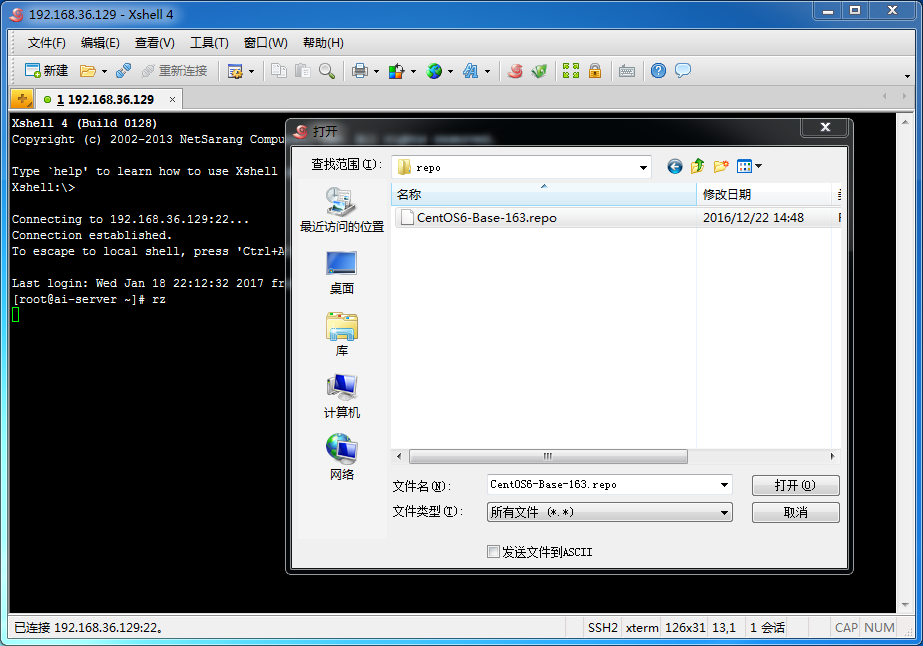Click the color scheme icon
This screenshot has width=923, height=646.
(x=396, y=71)
